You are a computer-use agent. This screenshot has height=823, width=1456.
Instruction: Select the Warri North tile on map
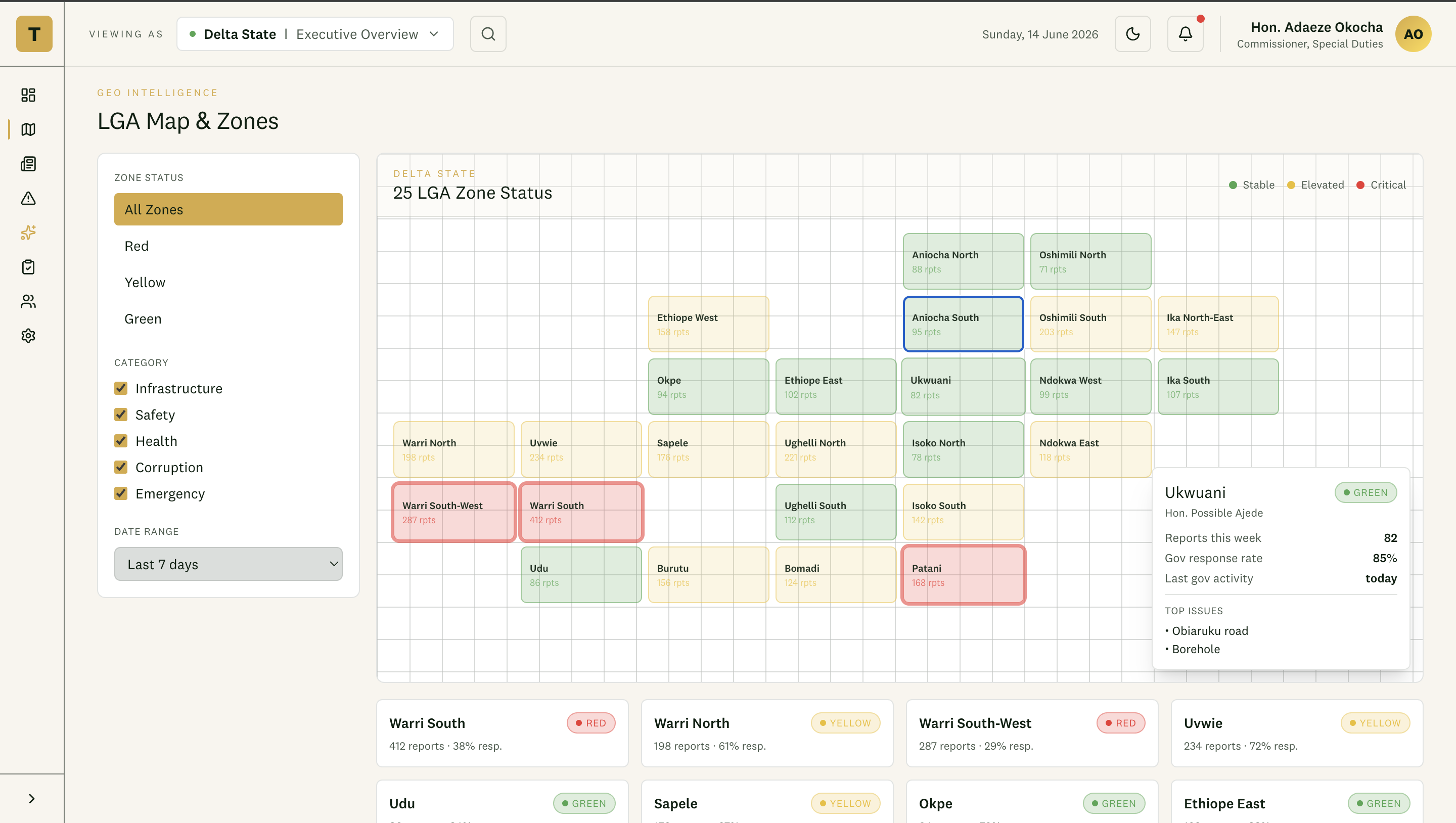pyautogui.click(x=453, y=449)
